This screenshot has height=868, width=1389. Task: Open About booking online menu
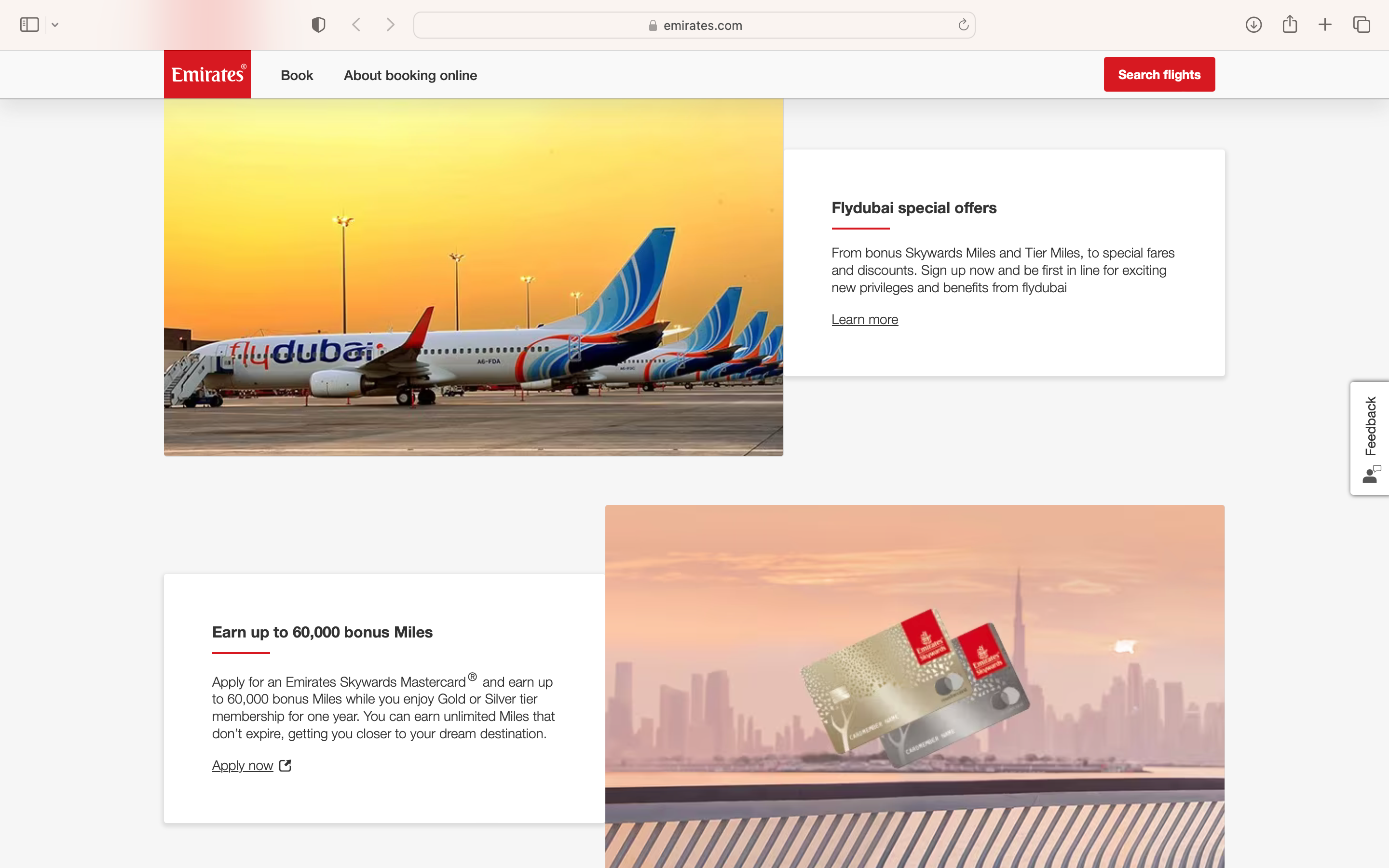pos(410,75)
